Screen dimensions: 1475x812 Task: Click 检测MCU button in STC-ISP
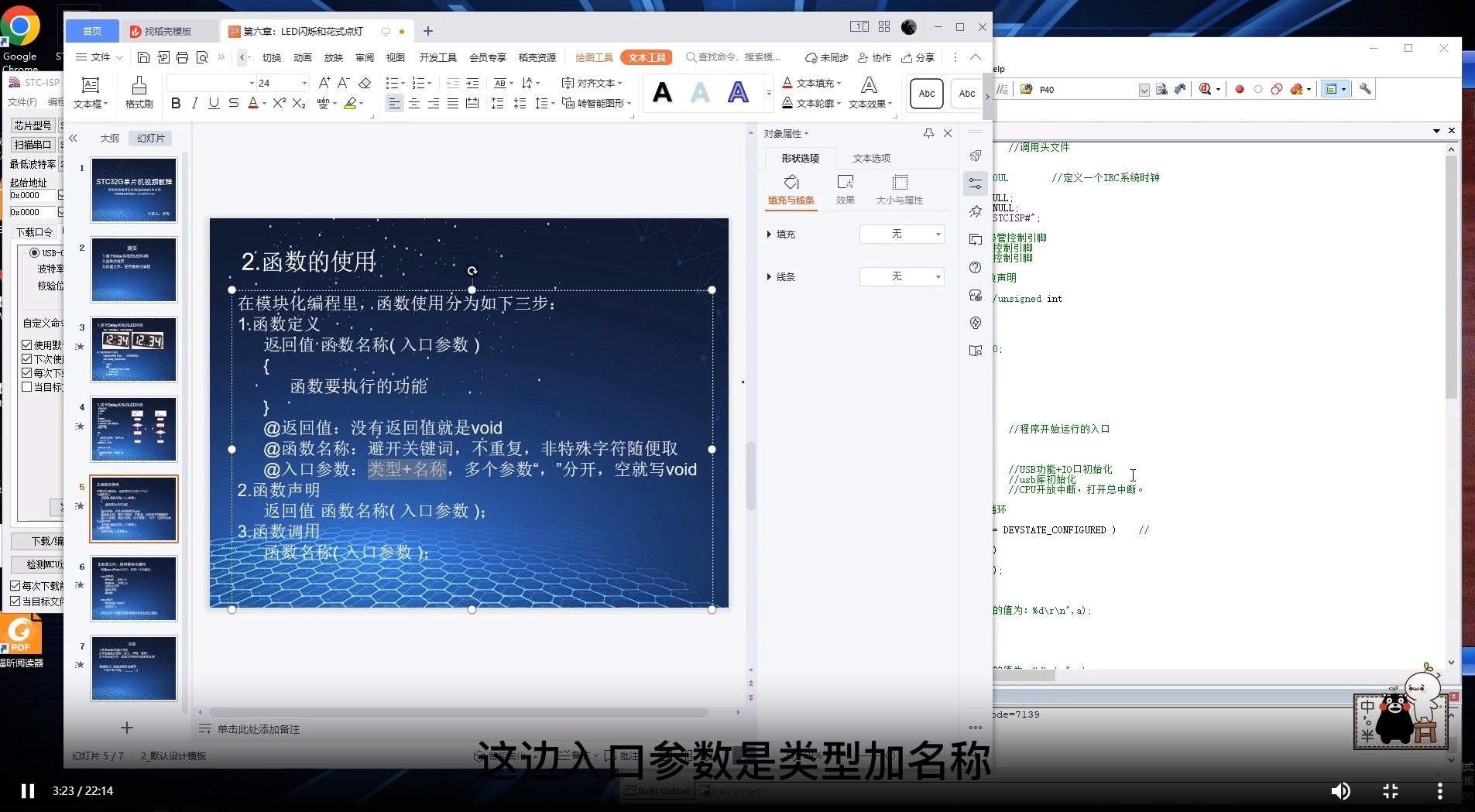37,564
